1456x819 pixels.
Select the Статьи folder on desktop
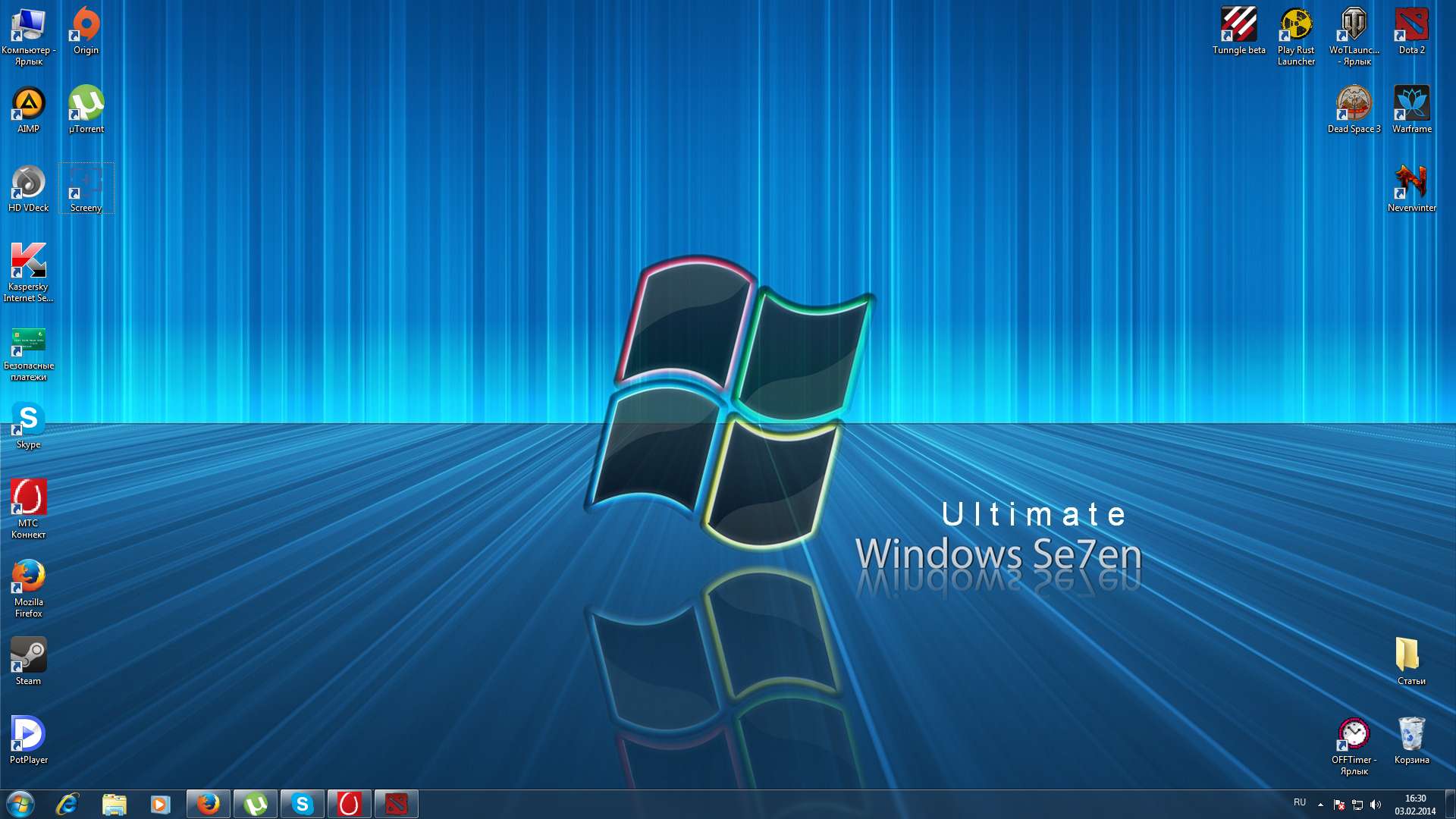coord(1411,661)
